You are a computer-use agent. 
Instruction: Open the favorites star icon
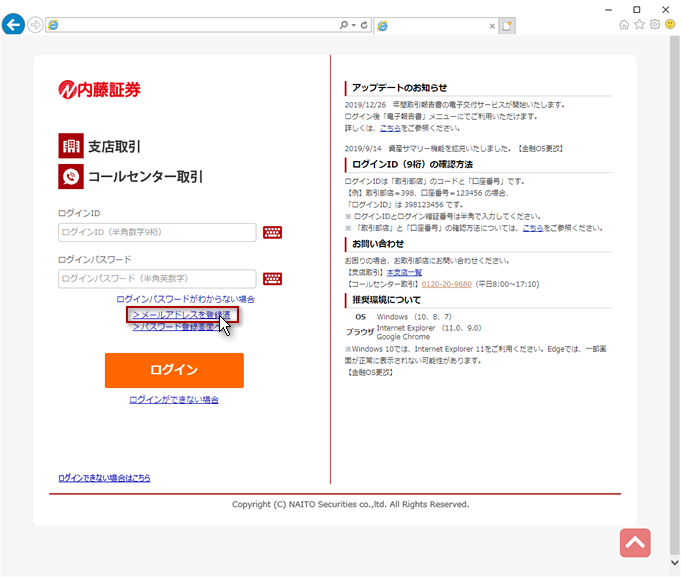click(x=640, y=25)
